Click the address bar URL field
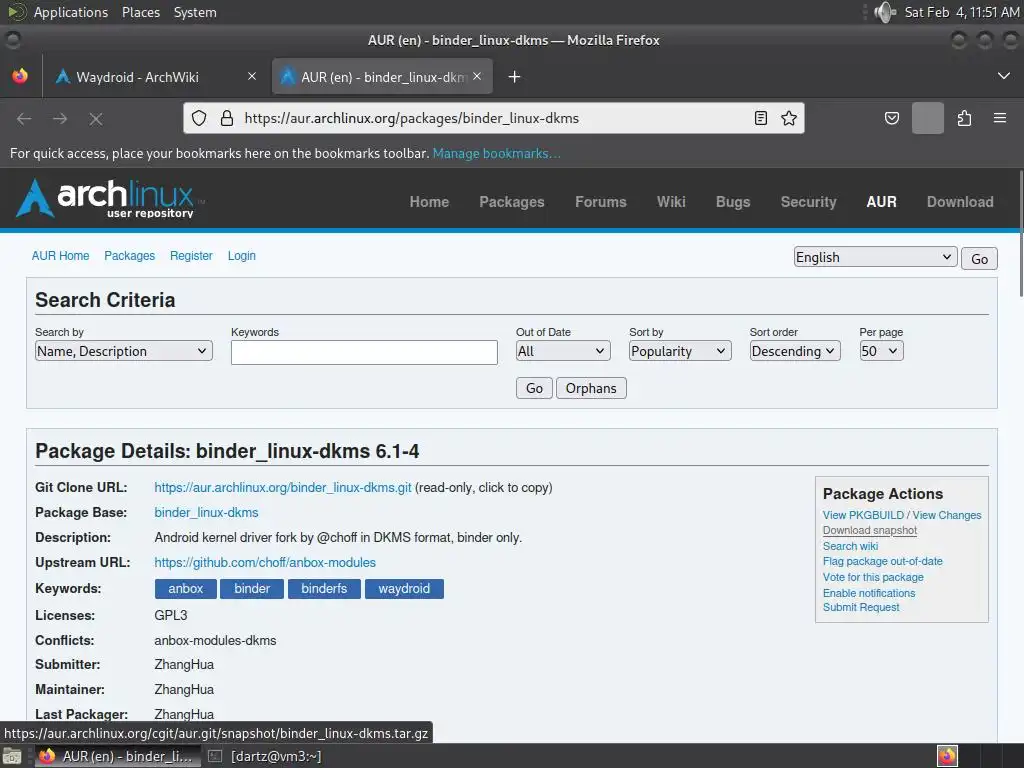This screenshot has width=1024, height=768. tap(493, 118)
